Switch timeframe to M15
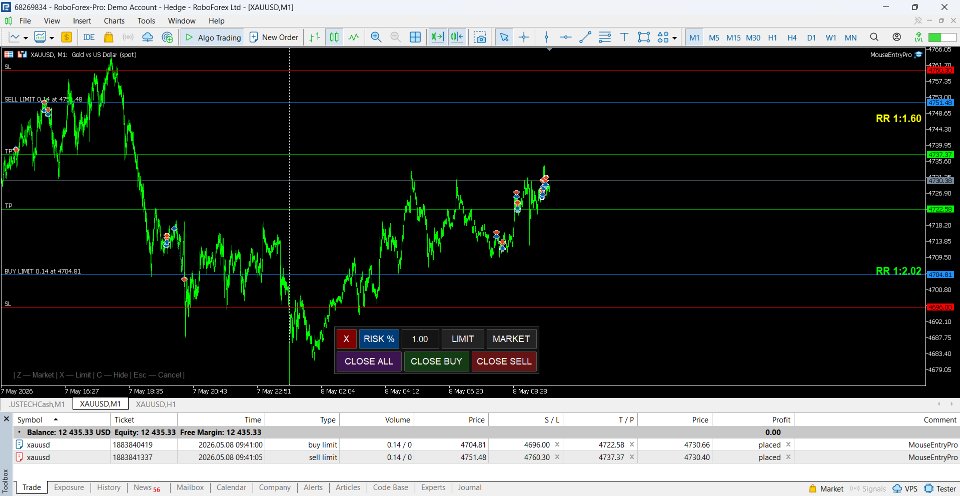Viewport: 960px width, 496px height. coord(733,37)
